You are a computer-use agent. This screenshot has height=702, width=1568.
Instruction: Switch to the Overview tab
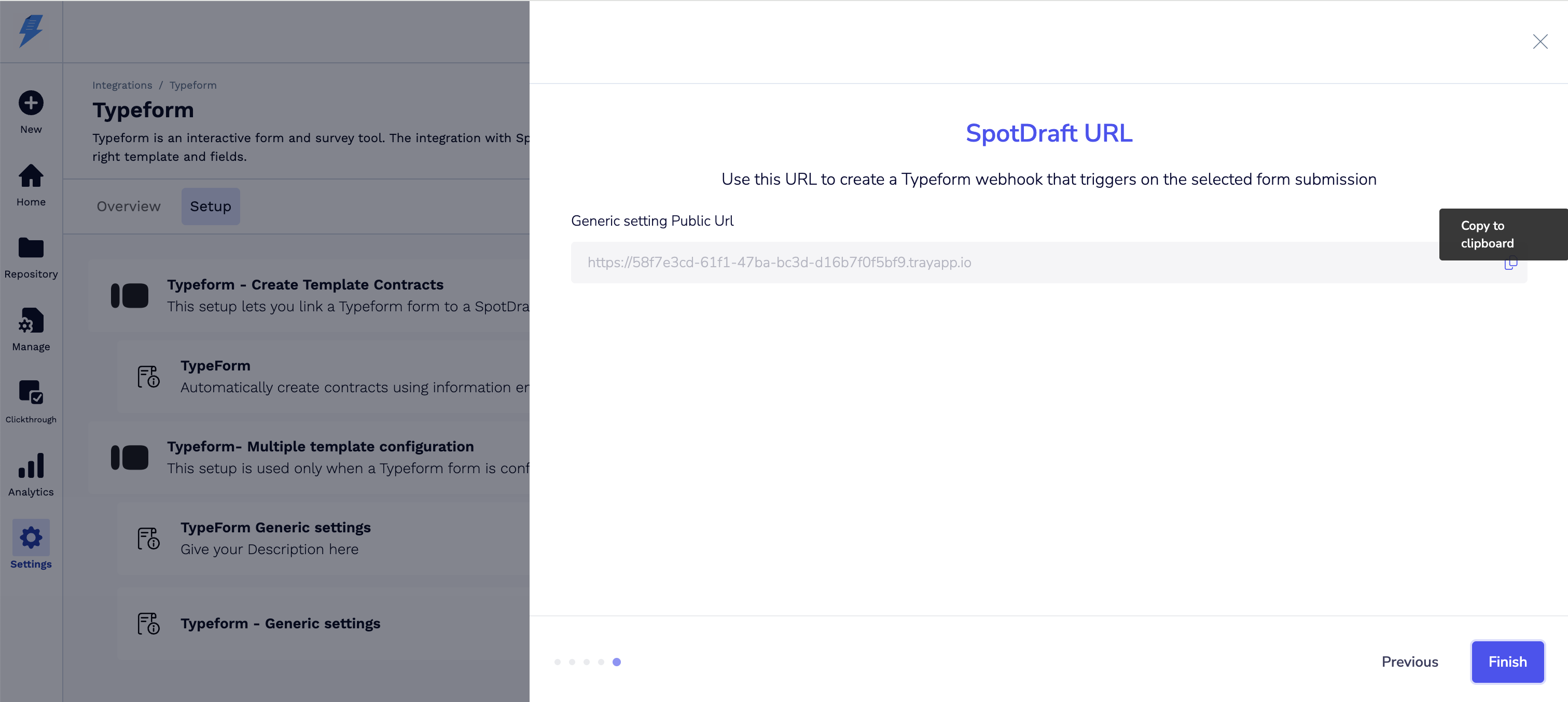tap(129, 207)
